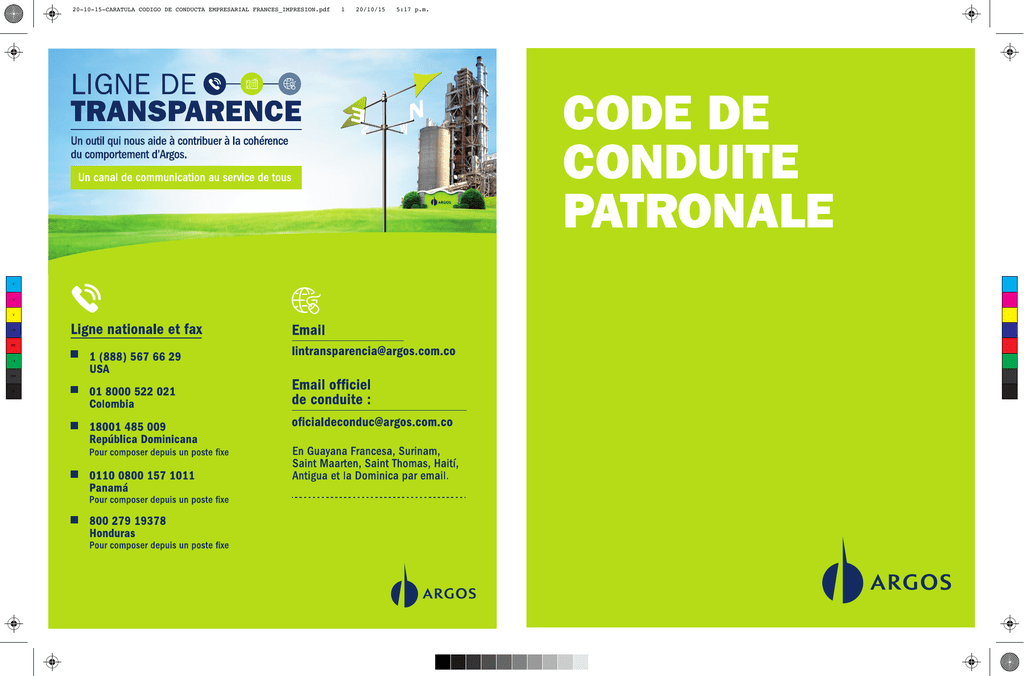Click the 'Un outil qui nous aide' subtitle
1024x676 pixels.
click(x=180, y=148)
